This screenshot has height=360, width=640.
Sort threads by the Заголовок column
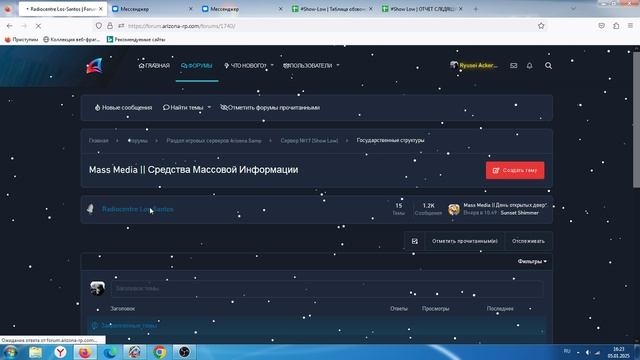pyautogui.click(x=122, y=309)
